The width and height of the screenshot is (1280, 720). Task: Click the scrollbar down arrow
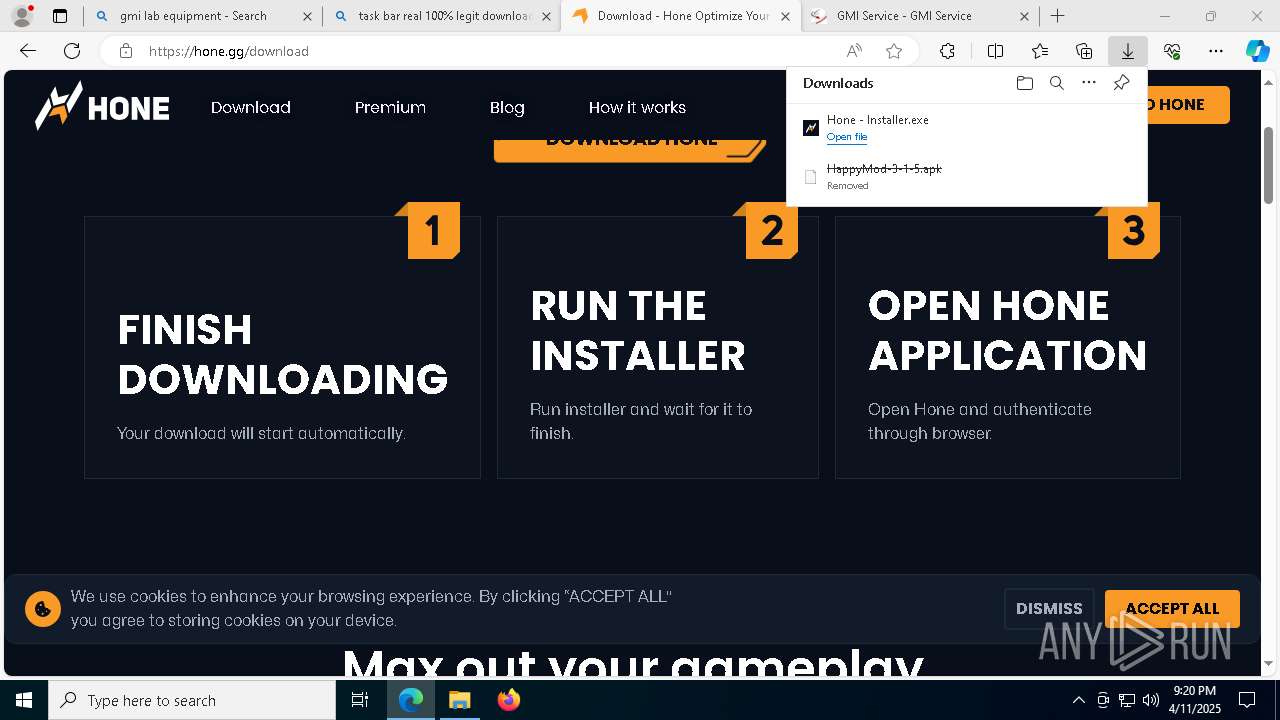[x=1268, y=663]
